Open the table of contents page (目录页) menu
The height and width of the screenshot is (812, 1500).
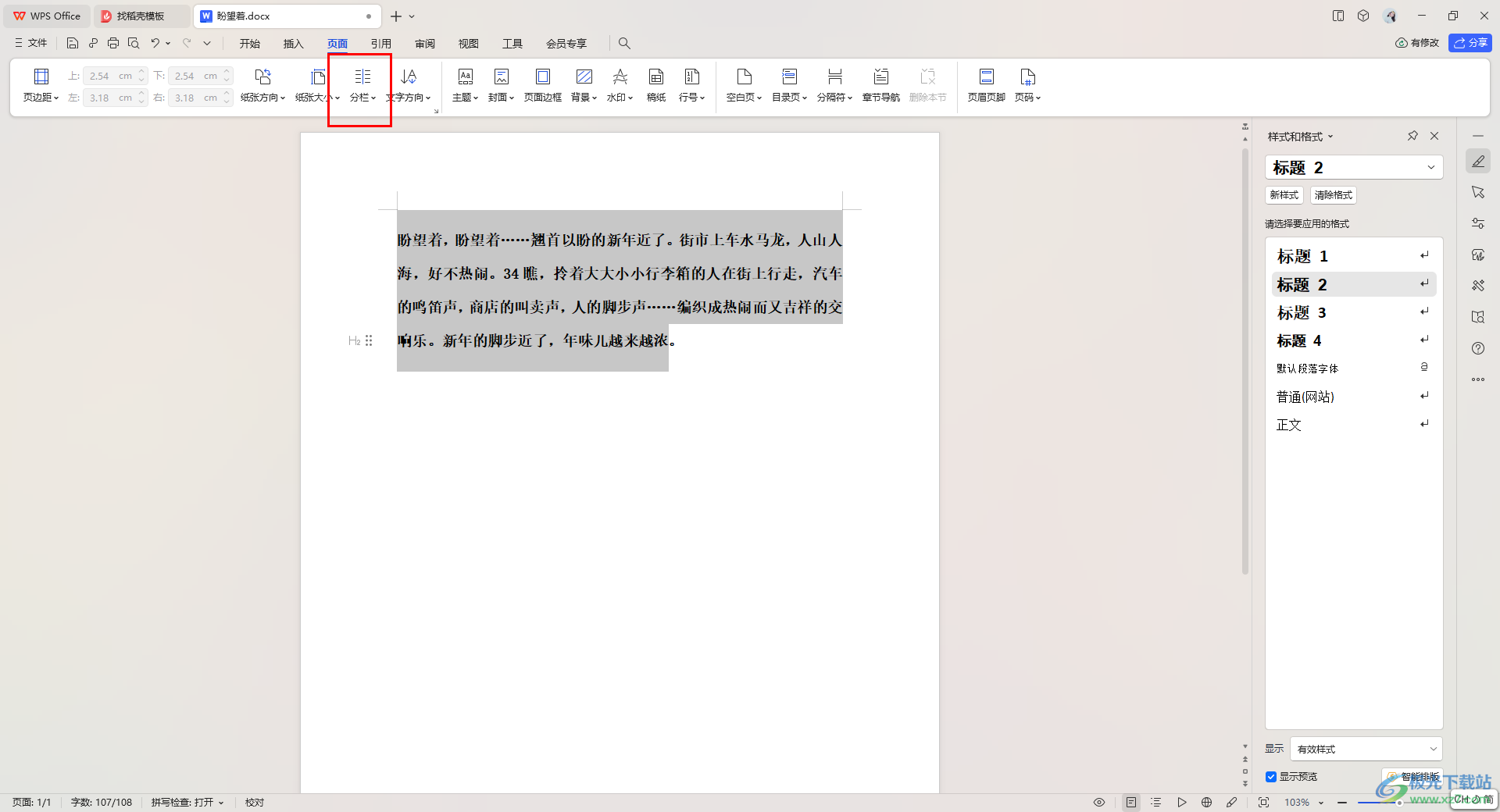click(x=789, y=84)
